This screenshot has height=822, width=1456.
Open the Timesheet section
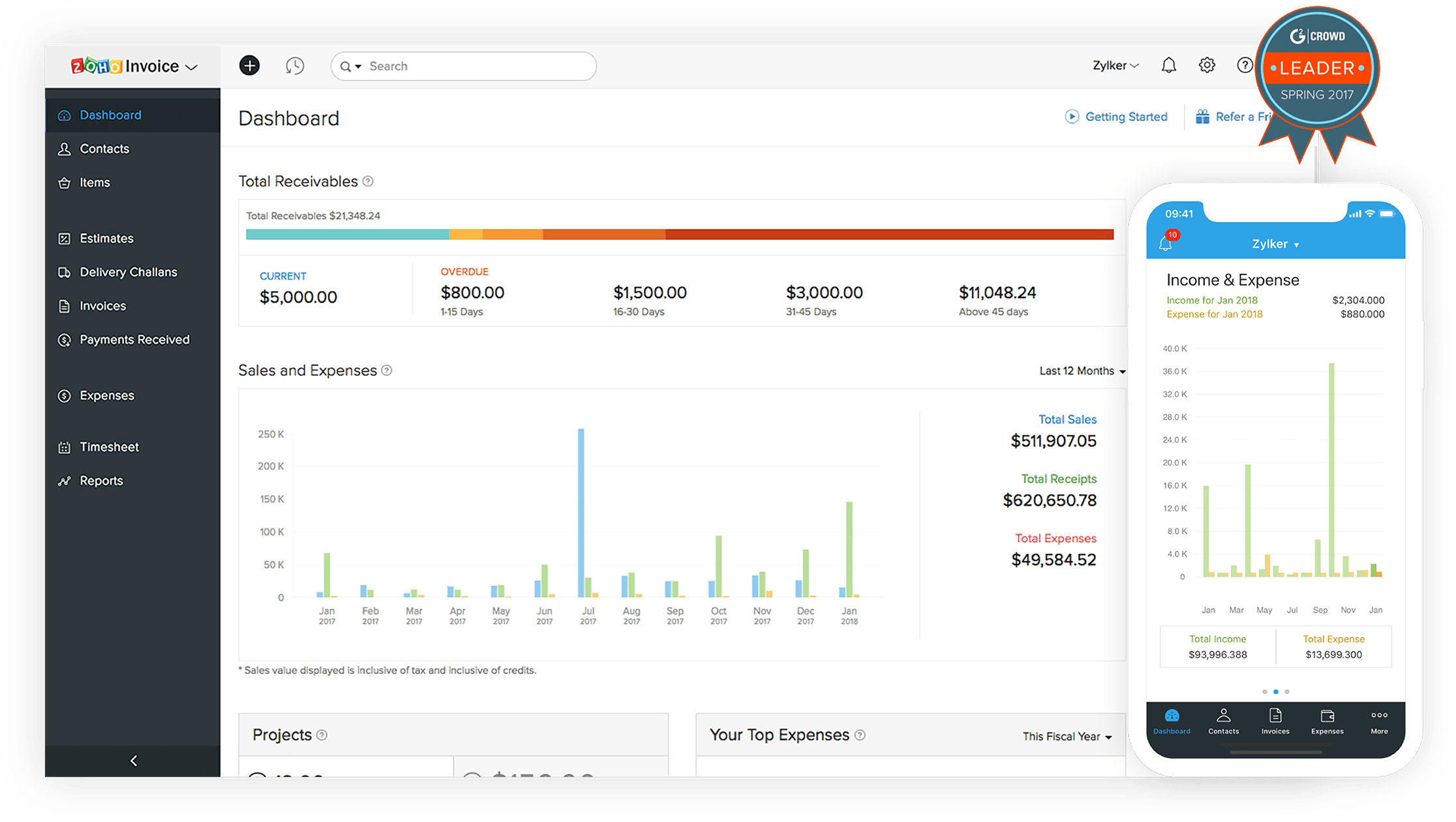pyautogui.click(x=108, y=446)
